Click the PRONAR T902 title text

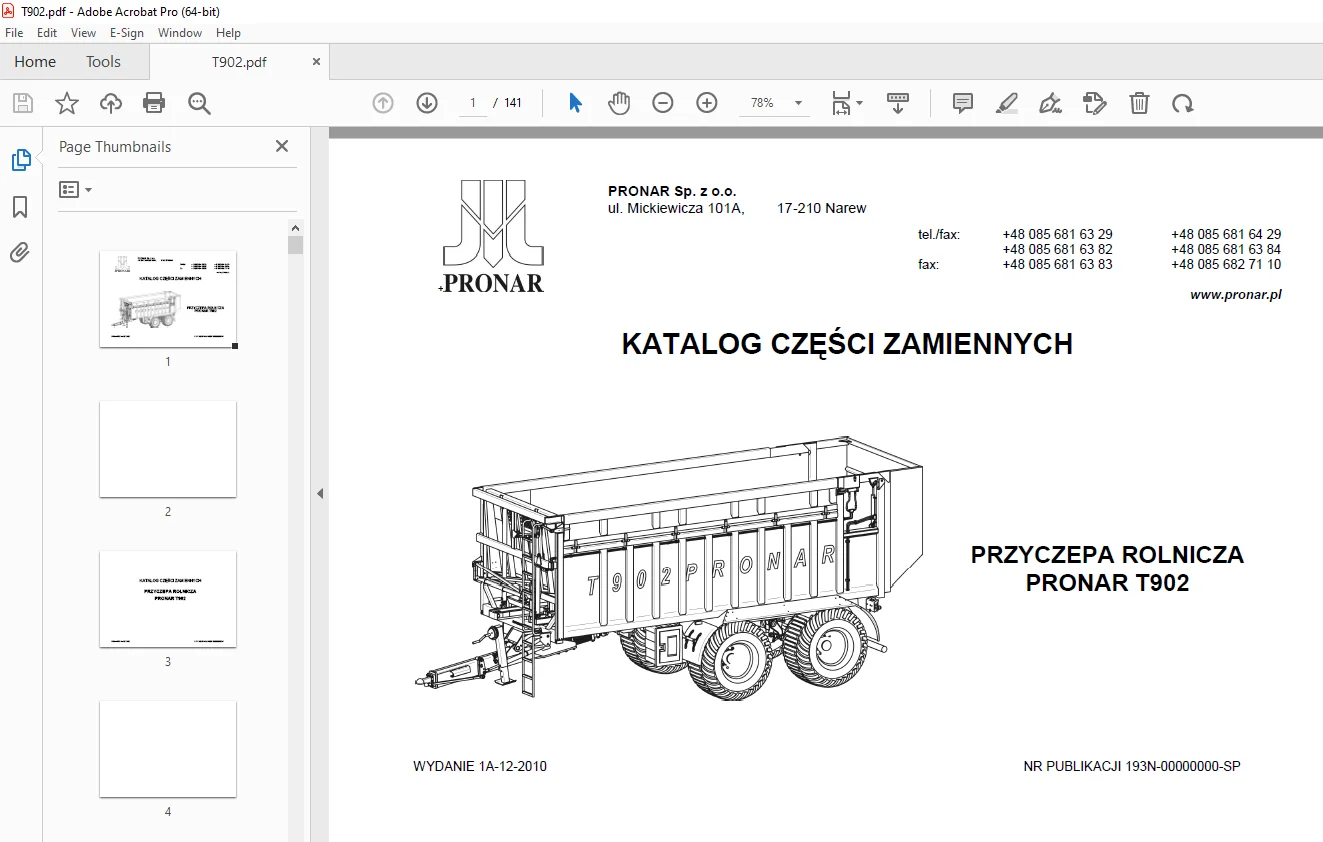pos(1107,583)
